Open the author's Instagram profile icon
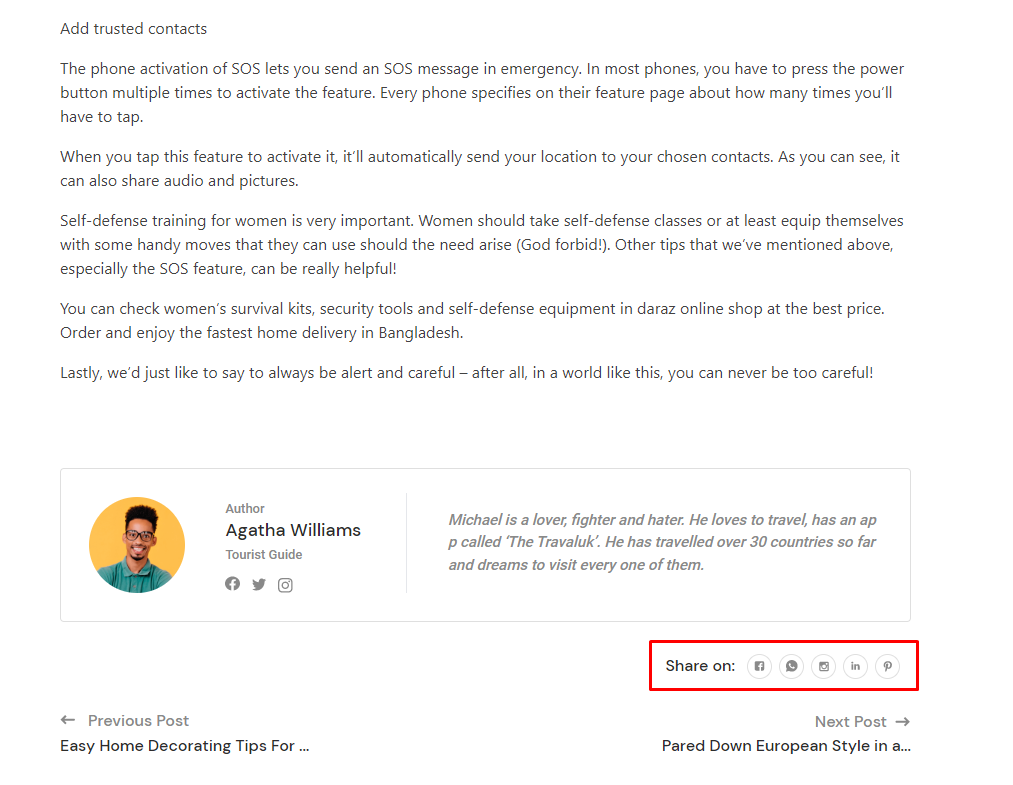The image size is (1013, 785). (x=285, y=585)
